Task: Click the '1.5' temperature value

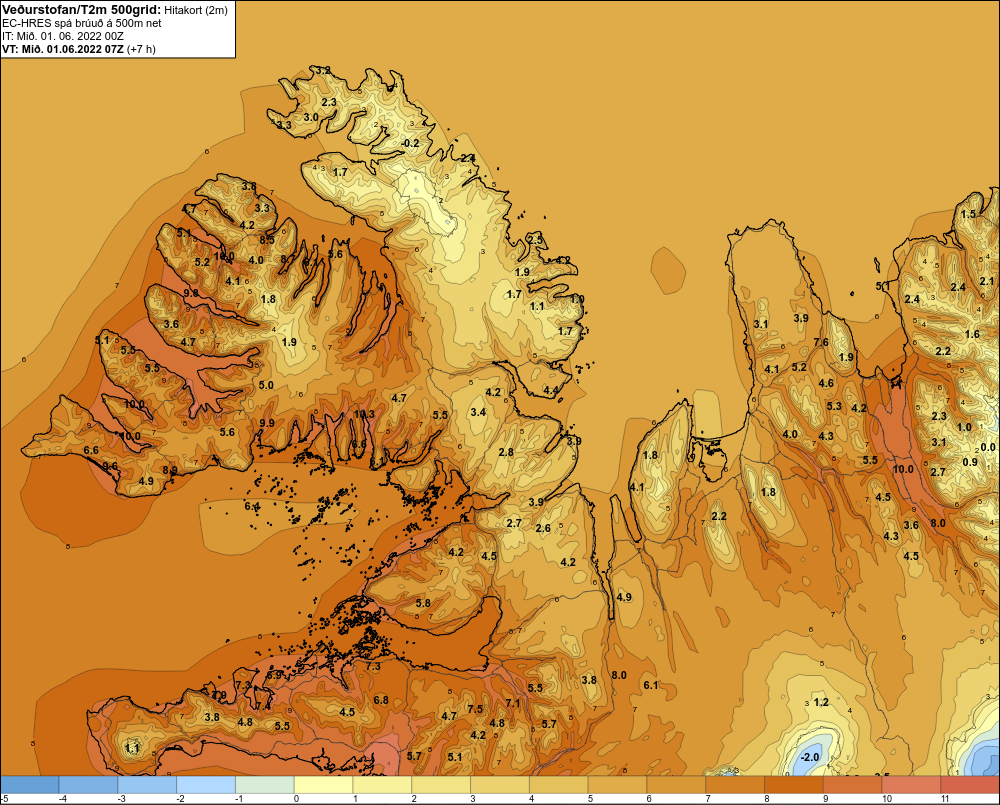Action: [x=968, y=214]
